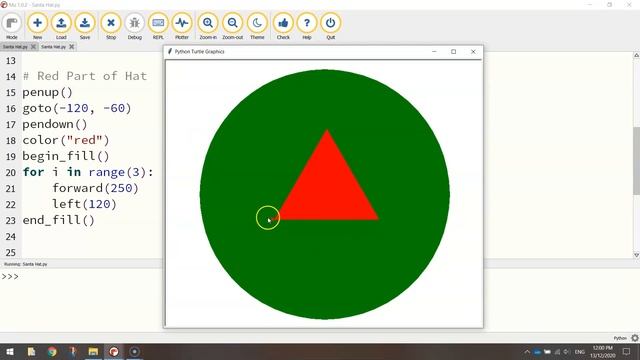
Task: Place cursor on begin_fill() line
Action: [66, 156]
